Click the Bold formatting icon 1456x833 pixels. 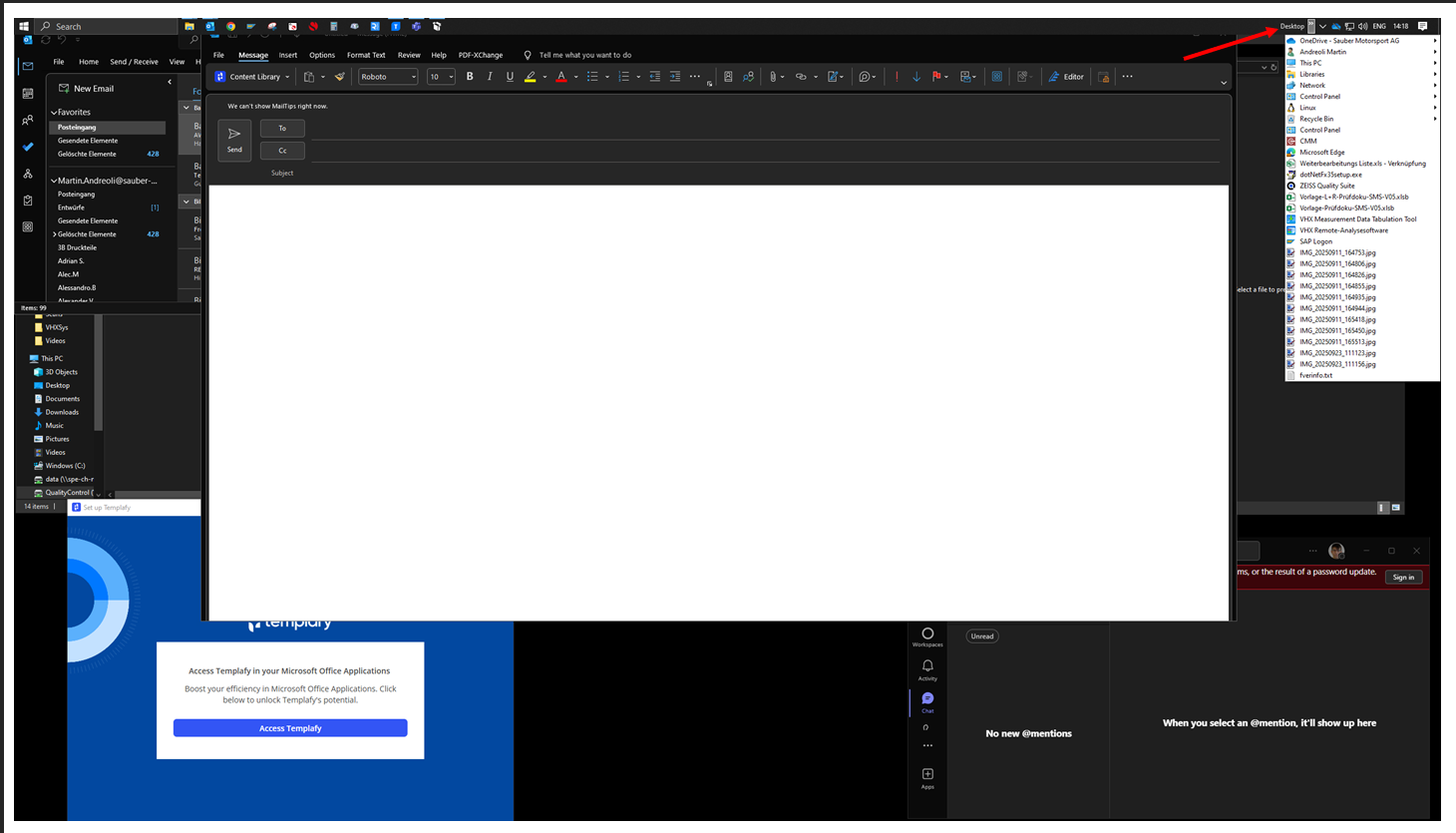(470, 77)
